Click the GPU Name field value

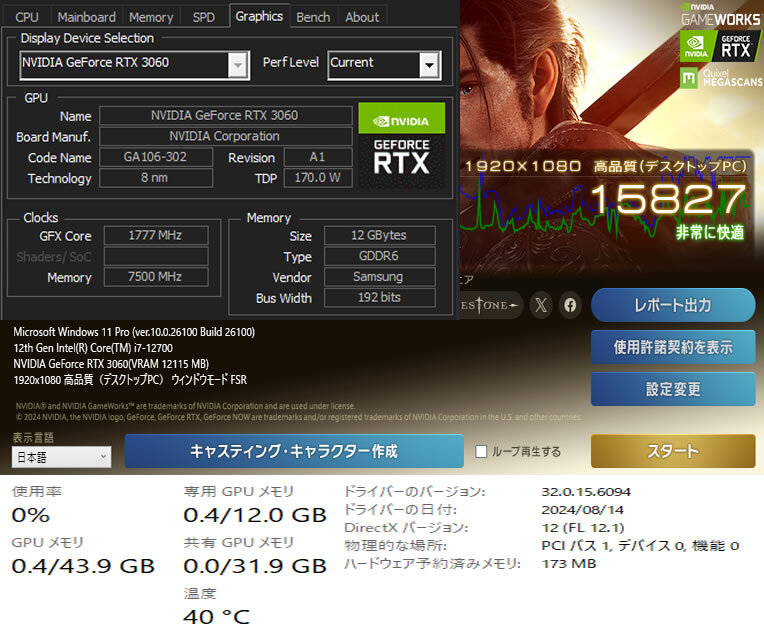click(x=226, y=115)
